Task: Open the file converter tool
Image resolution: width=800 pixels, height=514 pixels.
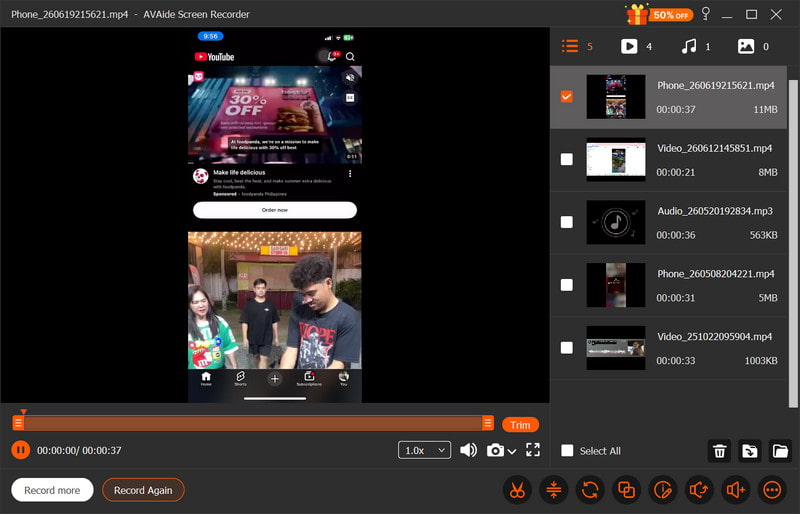Action: pos(590,491)
